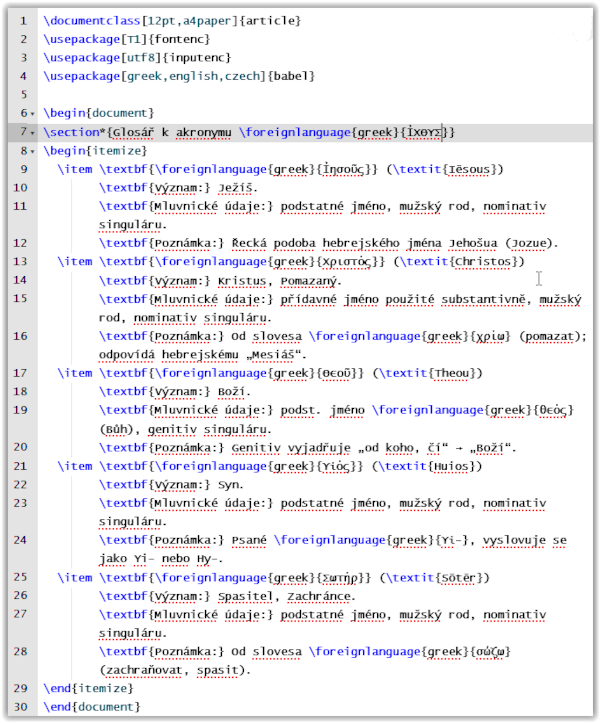600x723 pixels.
Task: Click line number 13 in the gutter
Action: (x=20, y=262)
